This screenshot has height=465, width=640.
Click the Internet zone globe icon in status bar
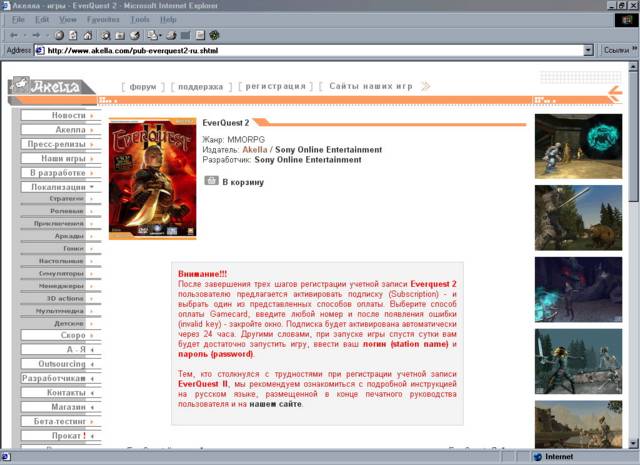coord(538,457)
